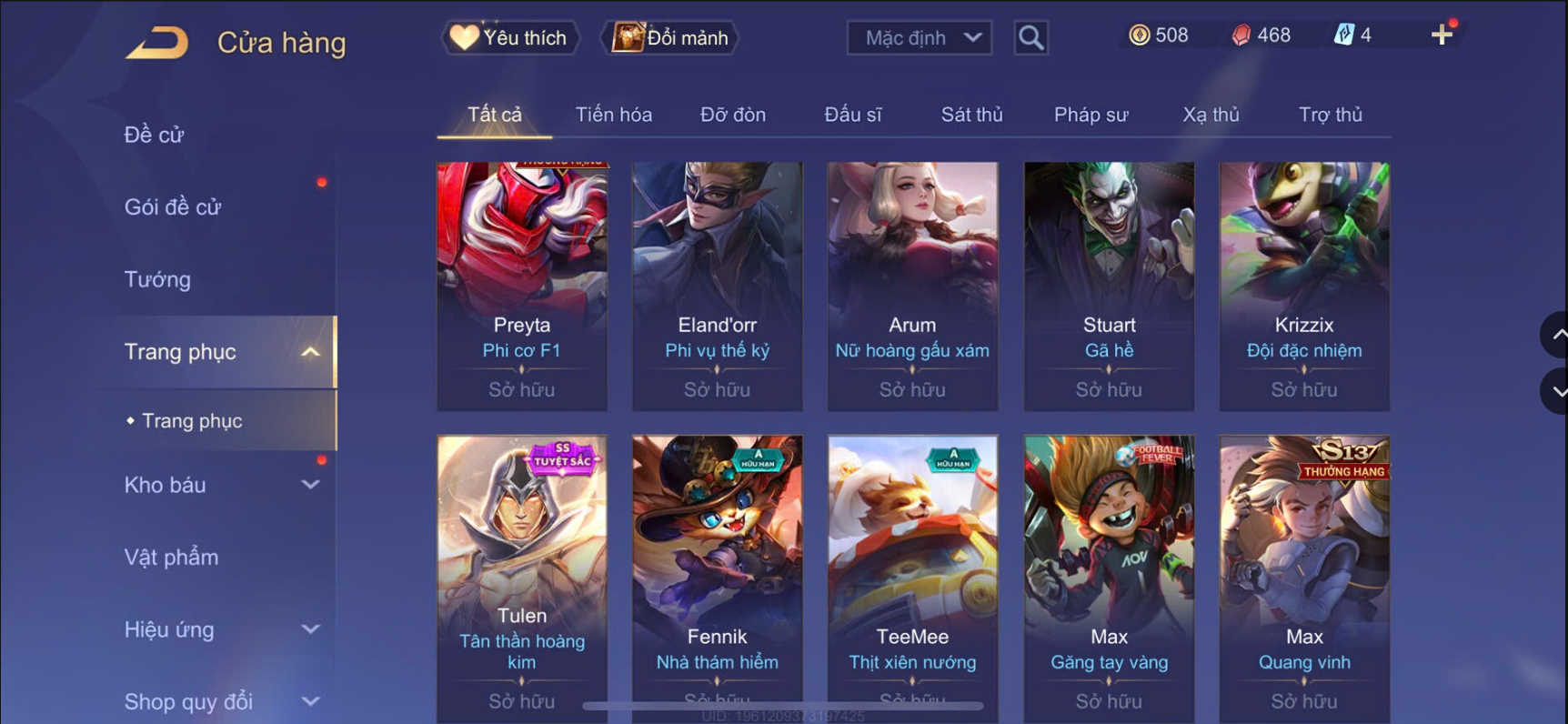Open the search magnifier icon

[x=1030, y=37]
